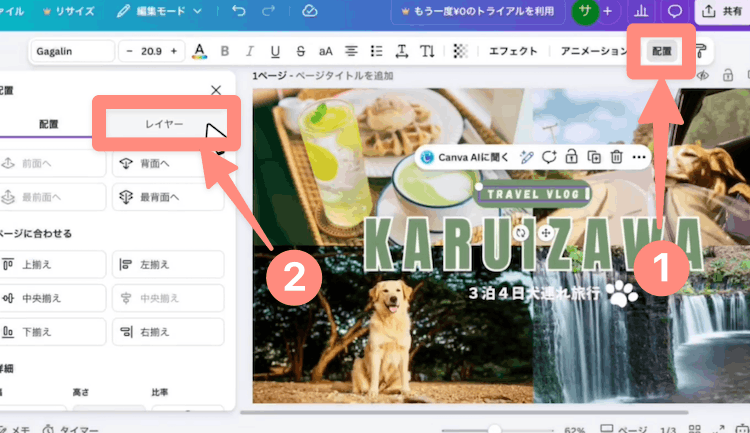Align to bottom with 下揃え
The width and height of the screenshot is (750, 433).
tap(53, 332)
